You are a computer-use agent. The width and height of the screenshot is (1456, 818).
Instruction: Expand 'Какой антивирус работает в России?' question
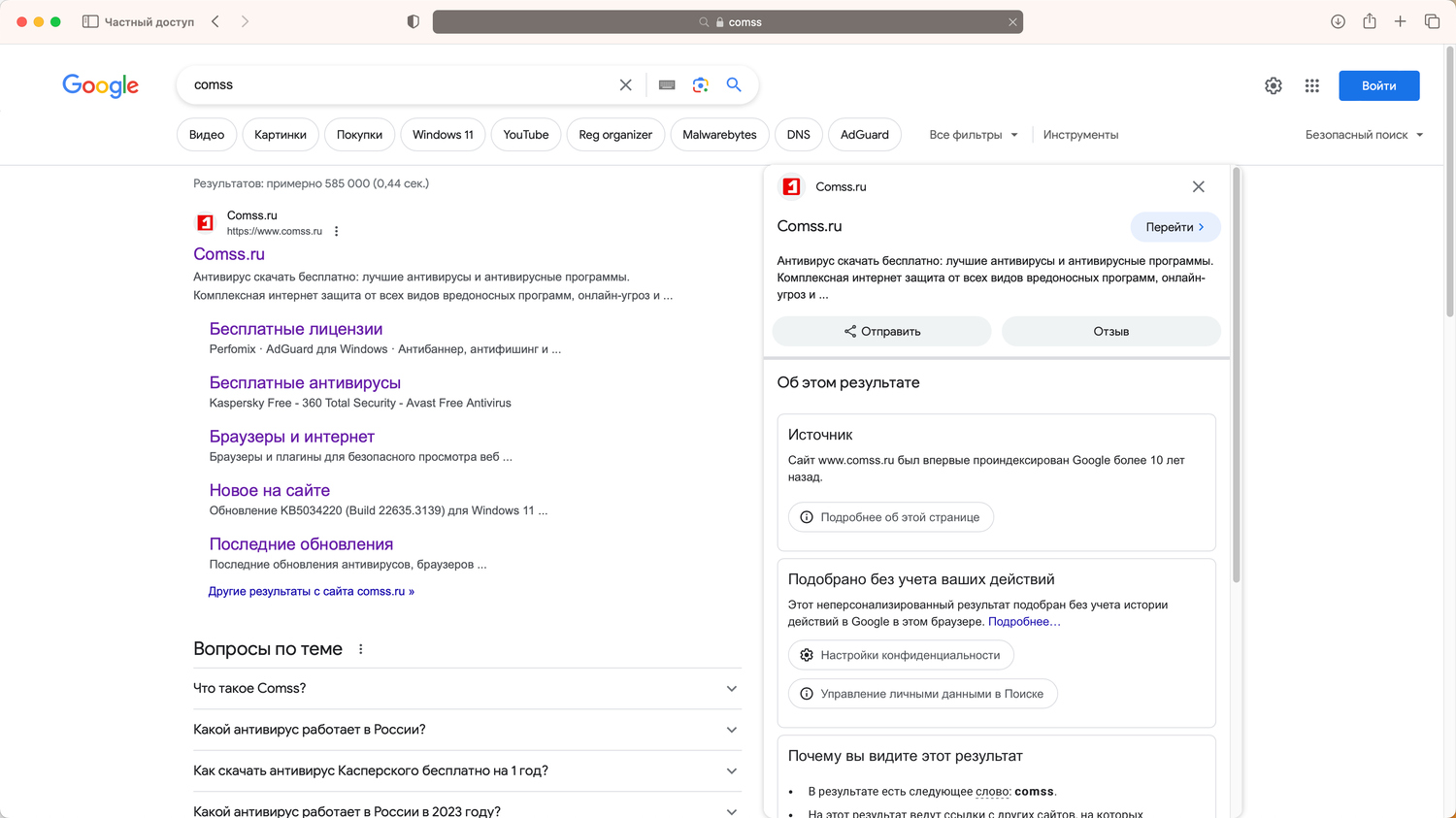click(732, 730)
